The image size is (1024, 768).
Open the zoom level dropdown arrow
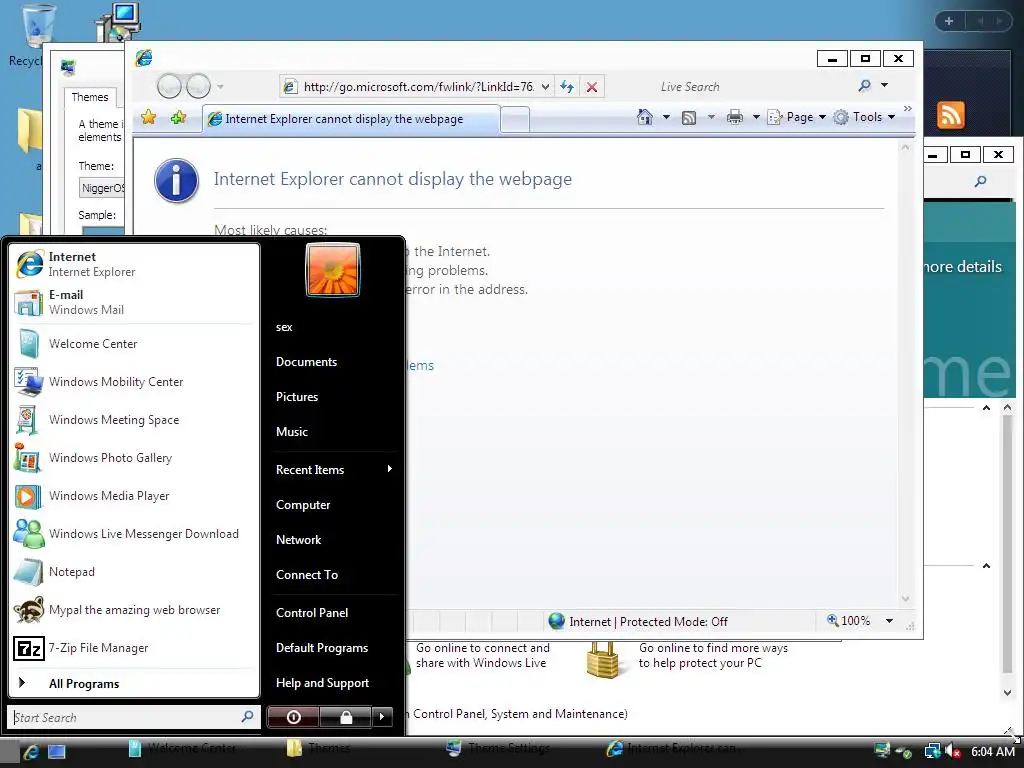(x=889, y=621)
